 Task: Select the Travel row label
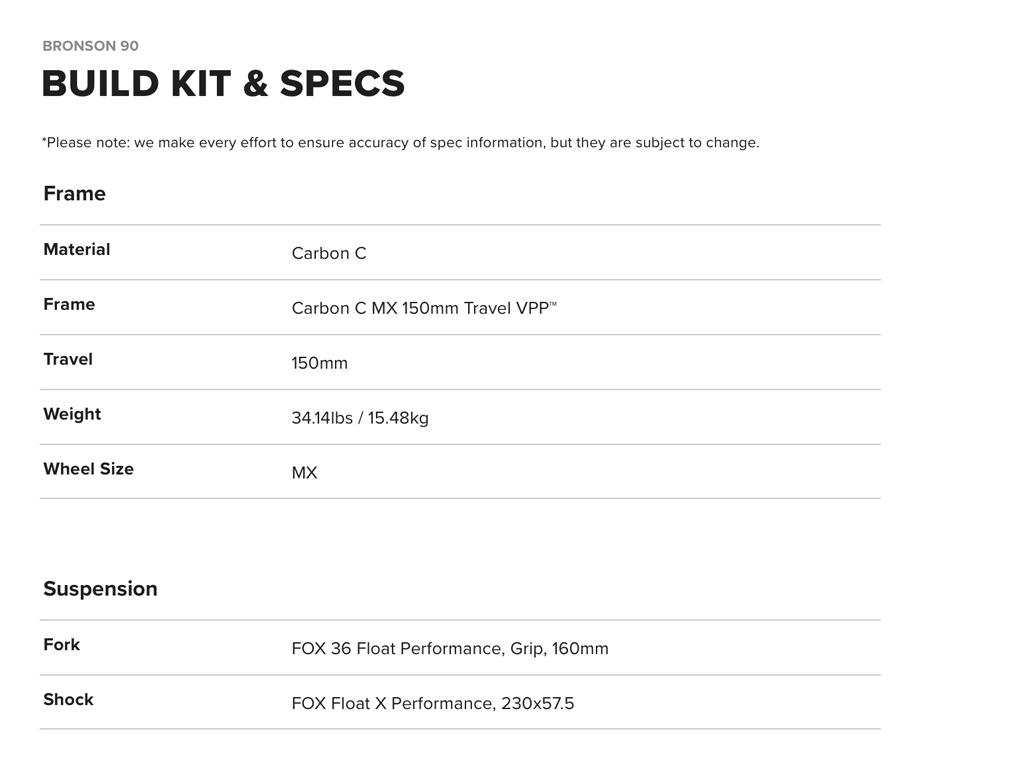pyautogui.click(x=68, y=360)
